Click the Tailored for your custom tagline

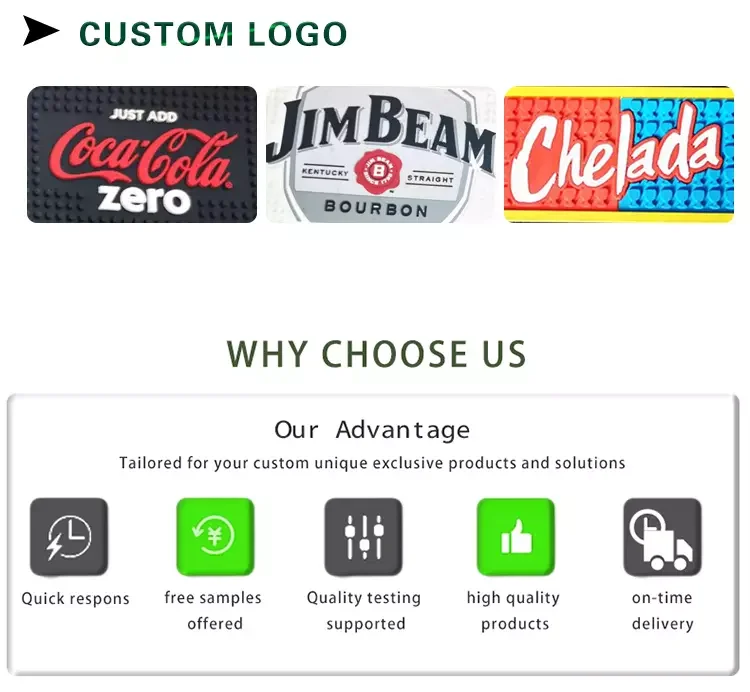(372, 463)
